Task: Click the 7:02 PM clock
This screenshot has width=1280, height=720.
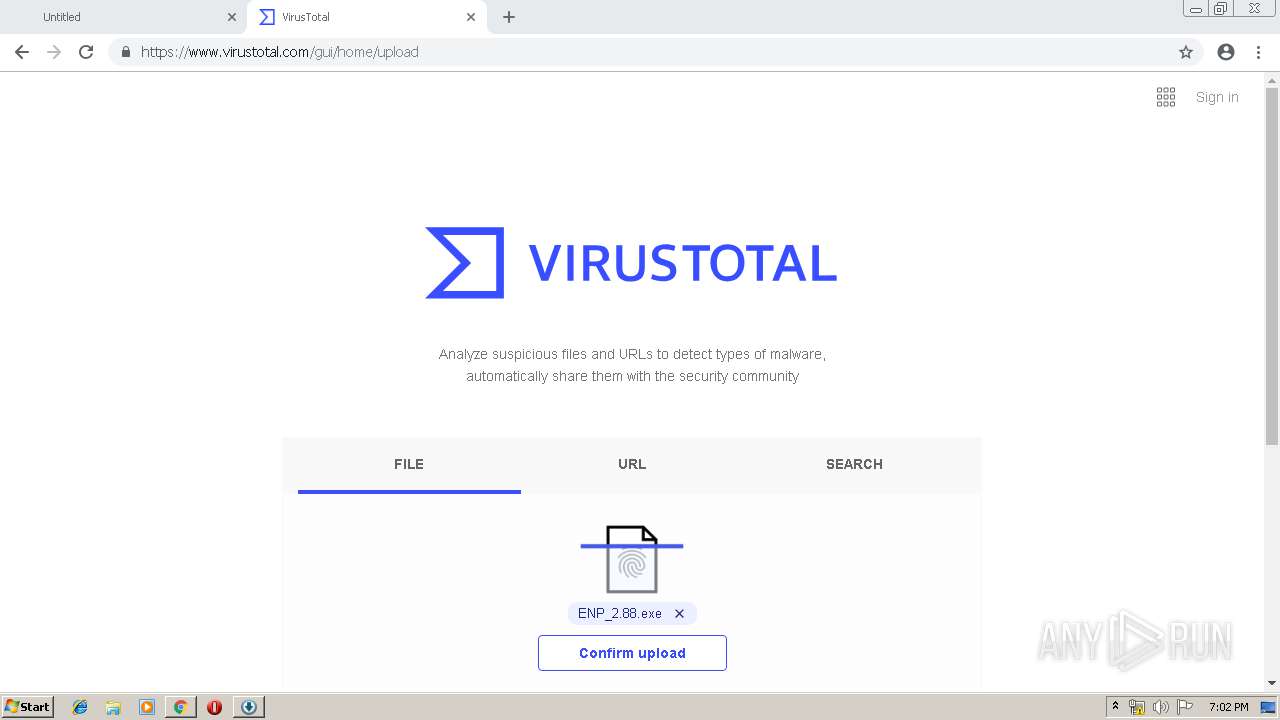Action: click(x=1228, y=707)
